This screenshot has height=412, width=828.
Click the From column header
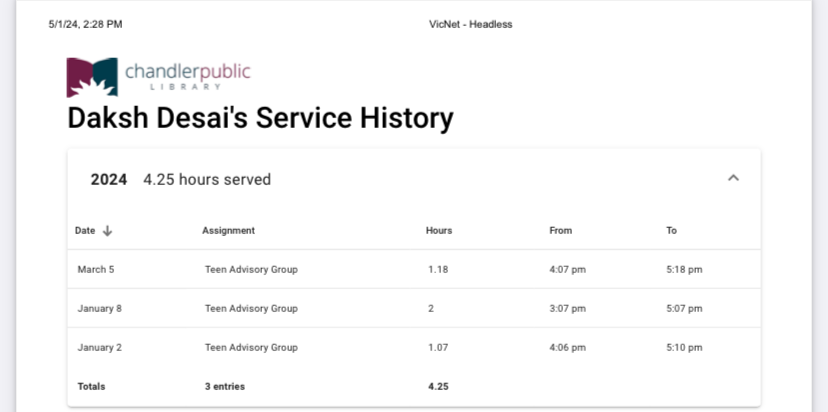[560, 231]
